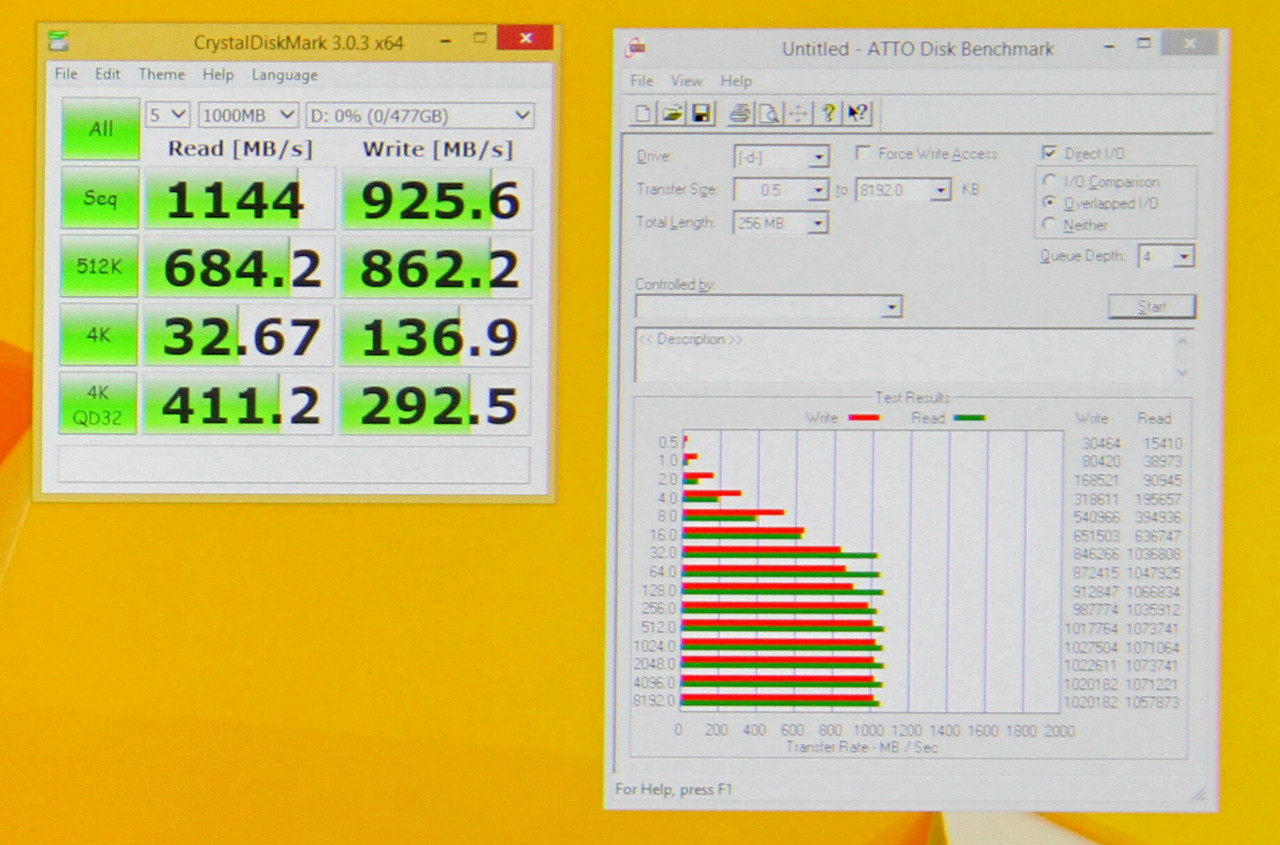1280x845 pixels.
Task: Open the View menu in ATTO
Action: [x=686, y=81]
